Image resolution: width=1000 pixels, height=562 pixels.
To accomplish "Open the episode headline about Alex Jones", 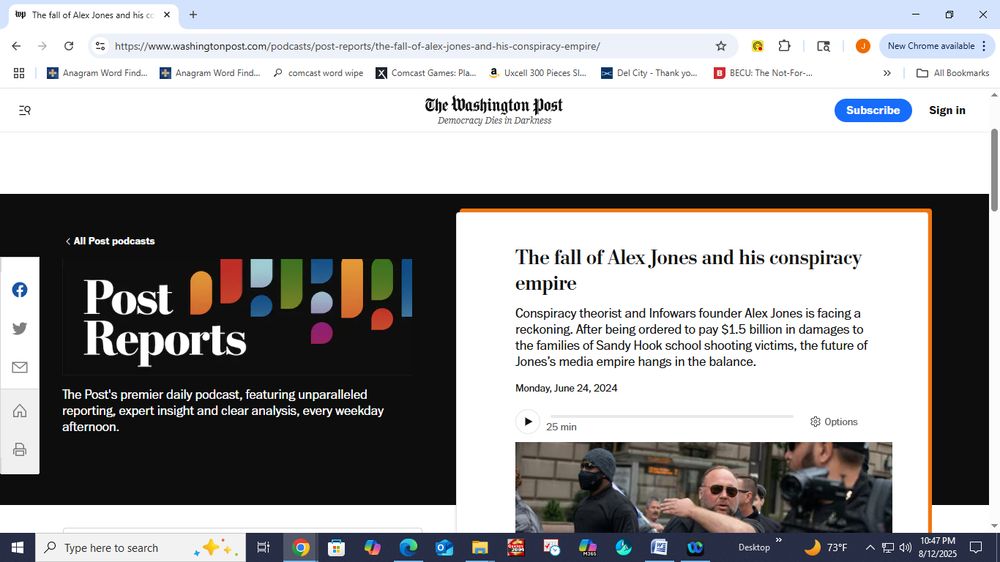I will [688, 270].
